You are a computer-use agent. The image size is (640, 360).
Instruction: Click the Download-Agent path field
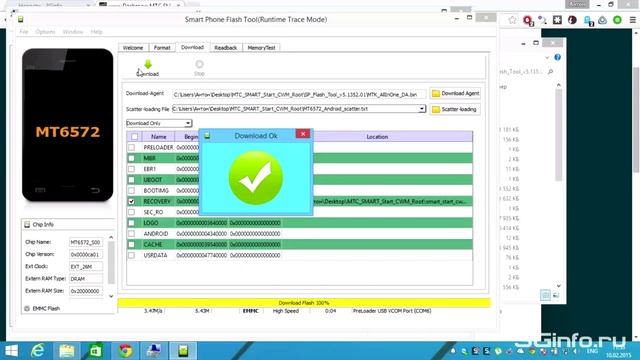point(299,94)
